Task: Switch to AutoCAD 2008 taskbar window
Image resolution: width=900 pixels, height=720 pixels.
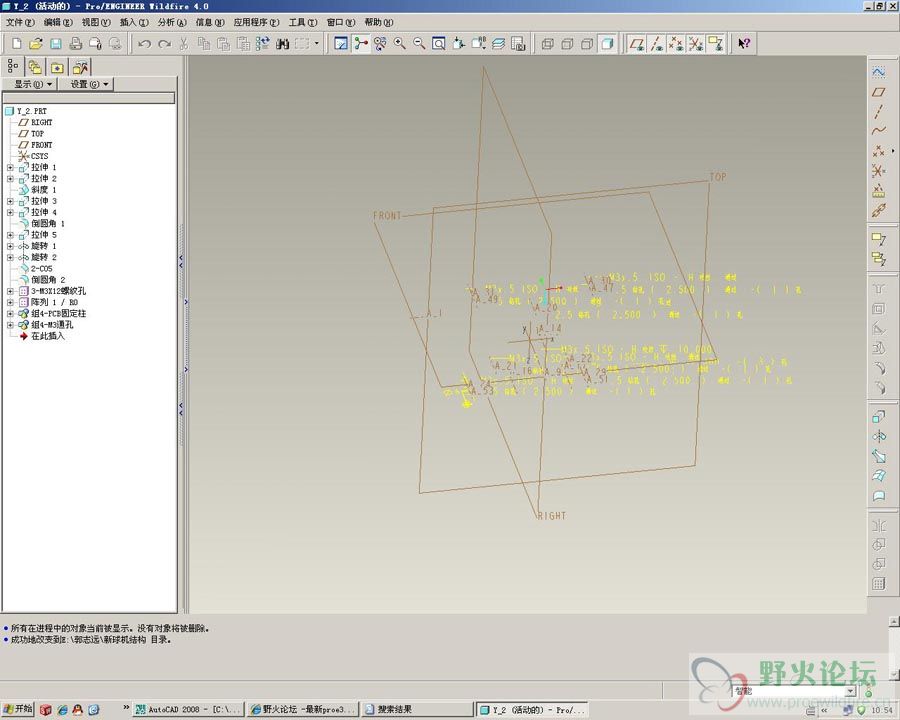Action: point(188,710)
